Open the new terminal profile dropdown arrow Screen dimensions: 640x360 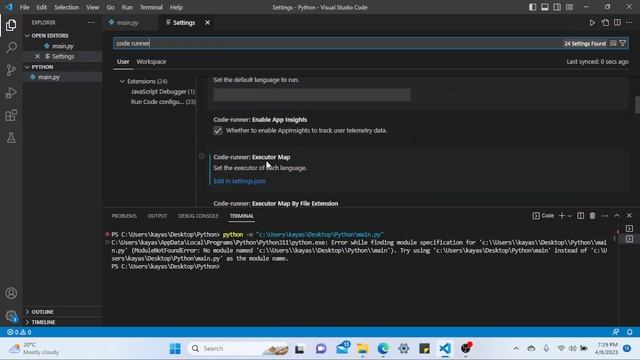(x=570, y=216)
